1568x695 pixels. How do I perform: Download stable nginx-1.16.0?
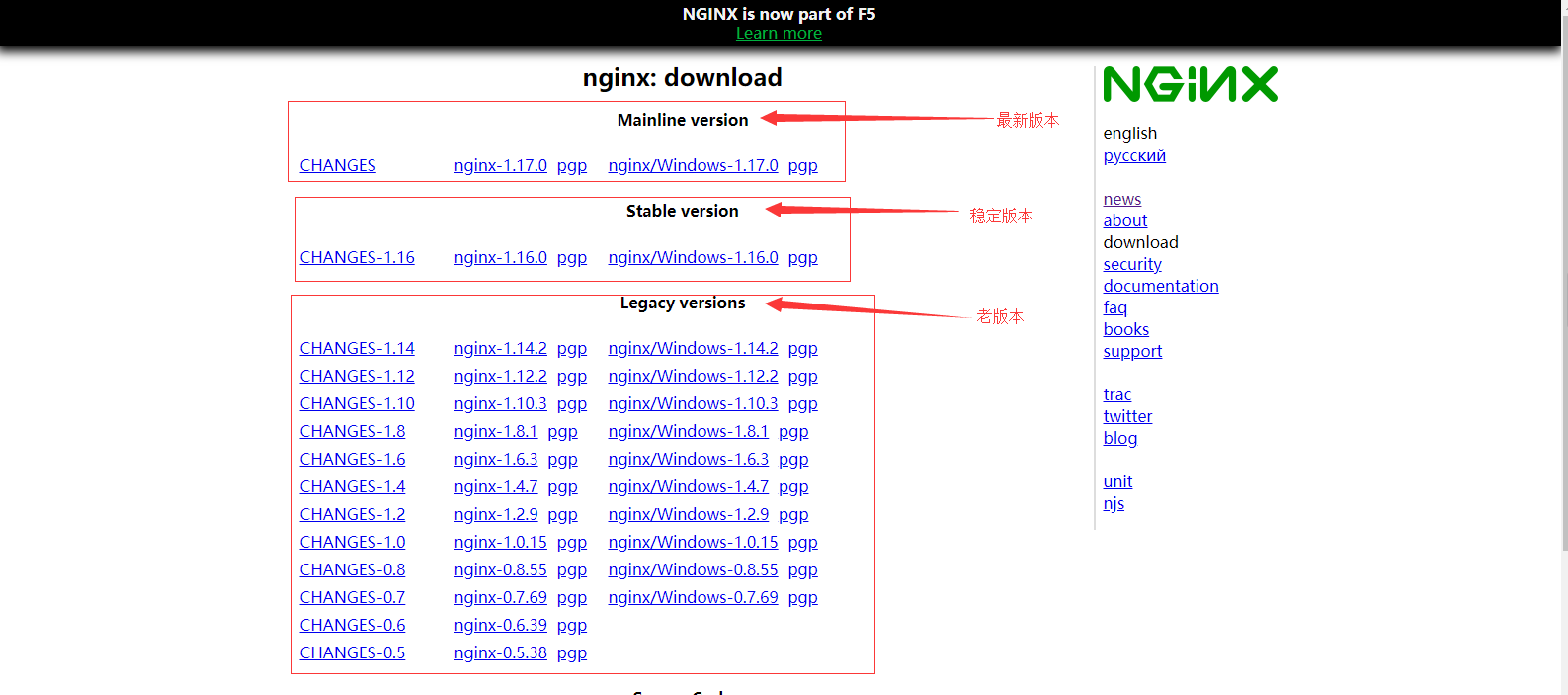tap(500, 257)
